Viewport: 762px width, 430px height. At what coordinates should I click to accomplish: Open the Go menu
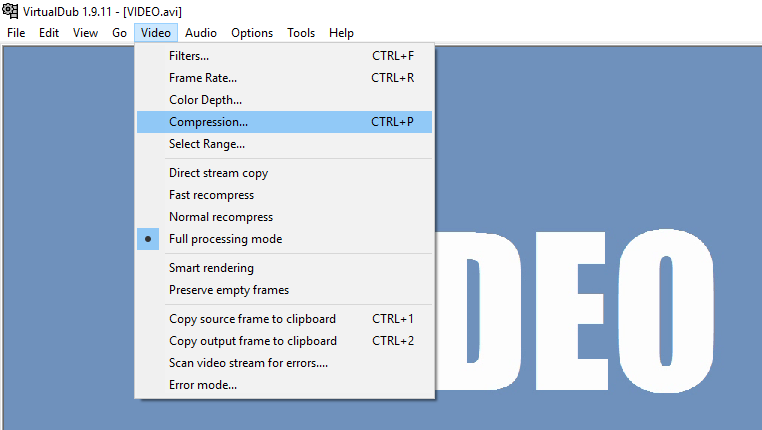[x=119, y=33]
